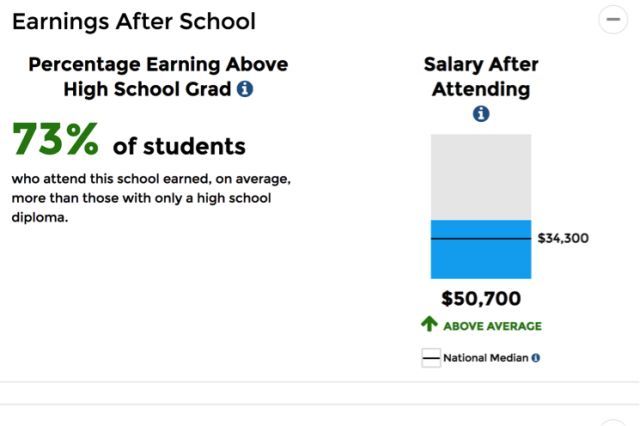Click the blue portion of salary bar
The height and width of the screenshot is (426, 640).
(x=481, y=259)
